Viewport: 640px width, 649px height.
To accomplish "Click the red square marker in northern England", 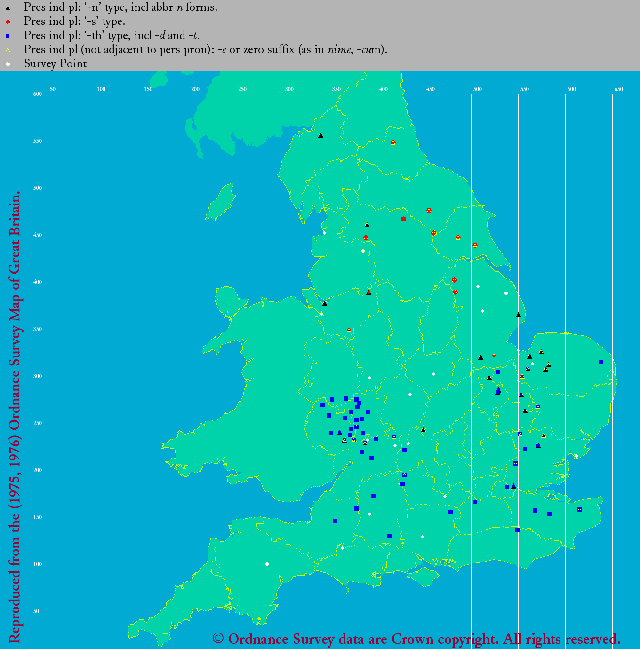I will click(403, 219).
